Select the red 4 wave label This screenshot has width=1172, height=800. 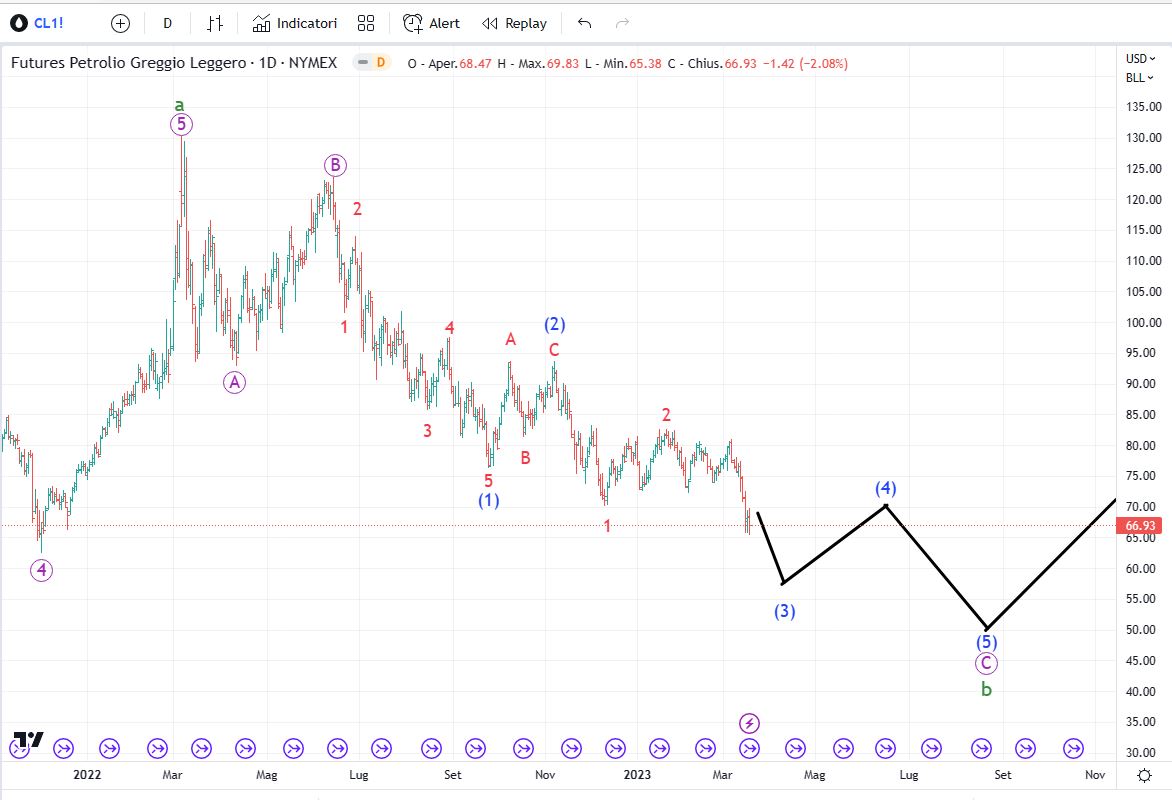(x=449, y=327)
